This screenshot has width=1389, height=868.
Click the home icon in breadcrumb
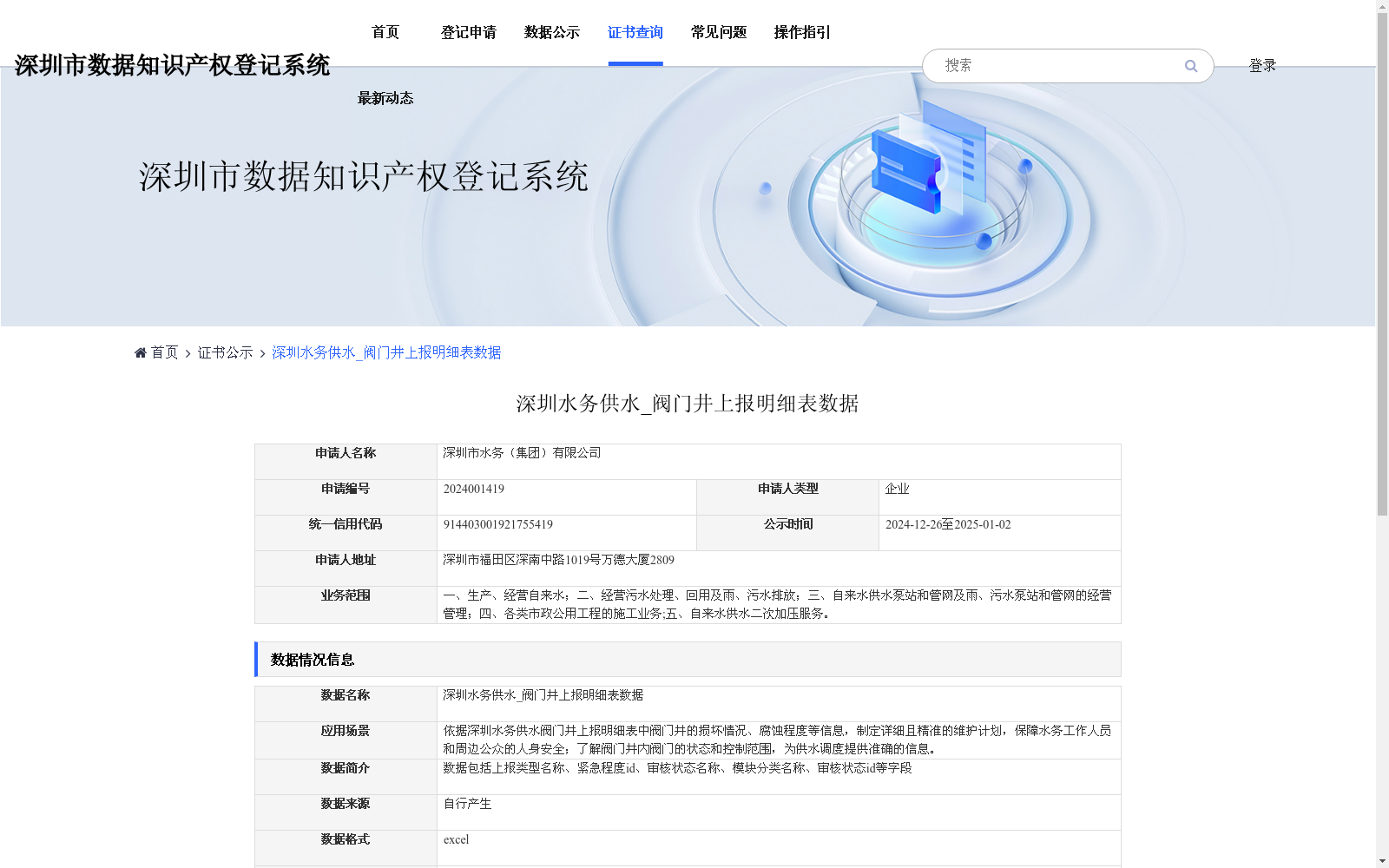(141, 352)
